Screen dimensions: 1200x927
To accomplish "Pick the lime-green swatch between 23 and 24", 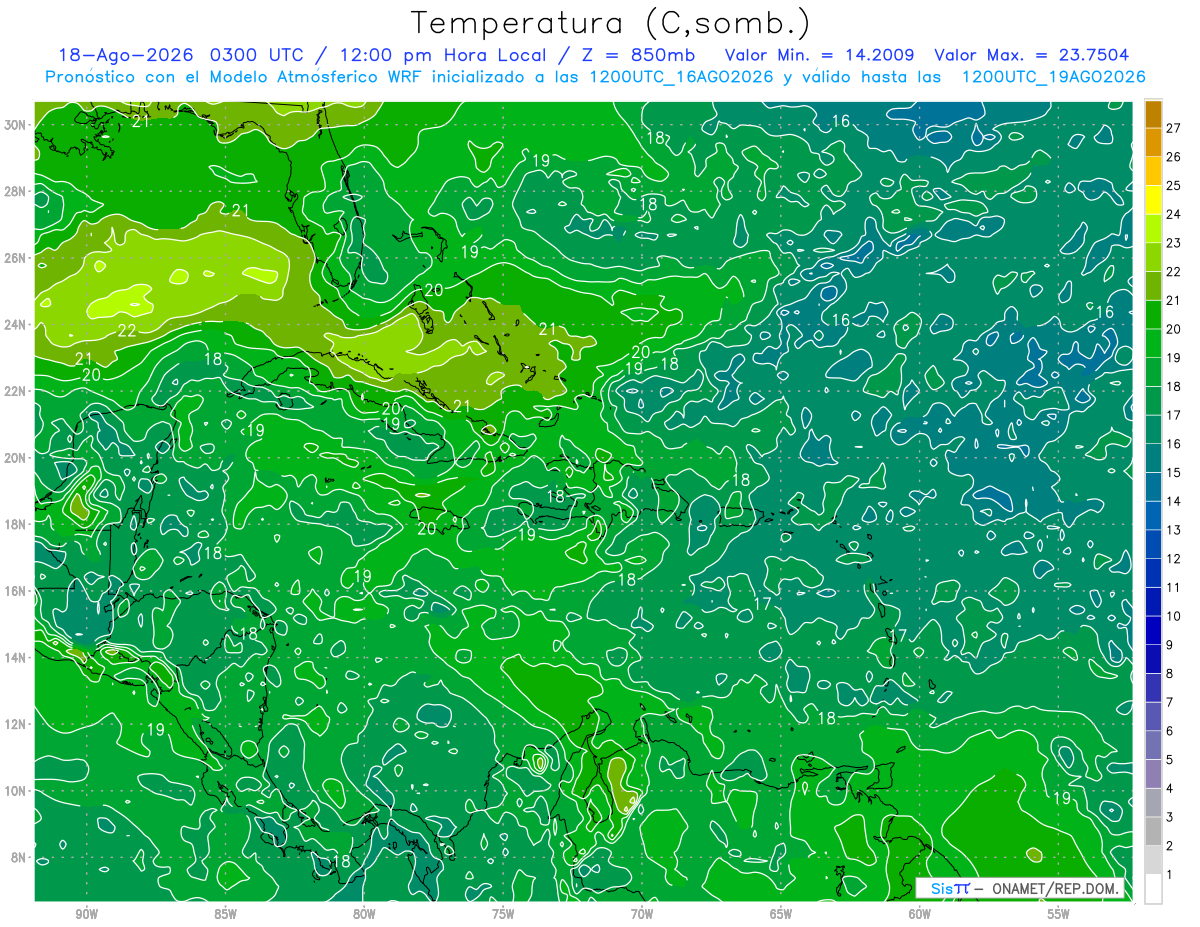I will 1153,228.
